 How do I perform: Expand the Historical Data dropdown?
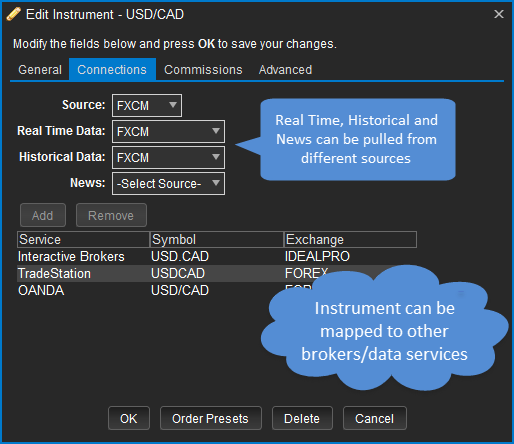tap(168, 157)
